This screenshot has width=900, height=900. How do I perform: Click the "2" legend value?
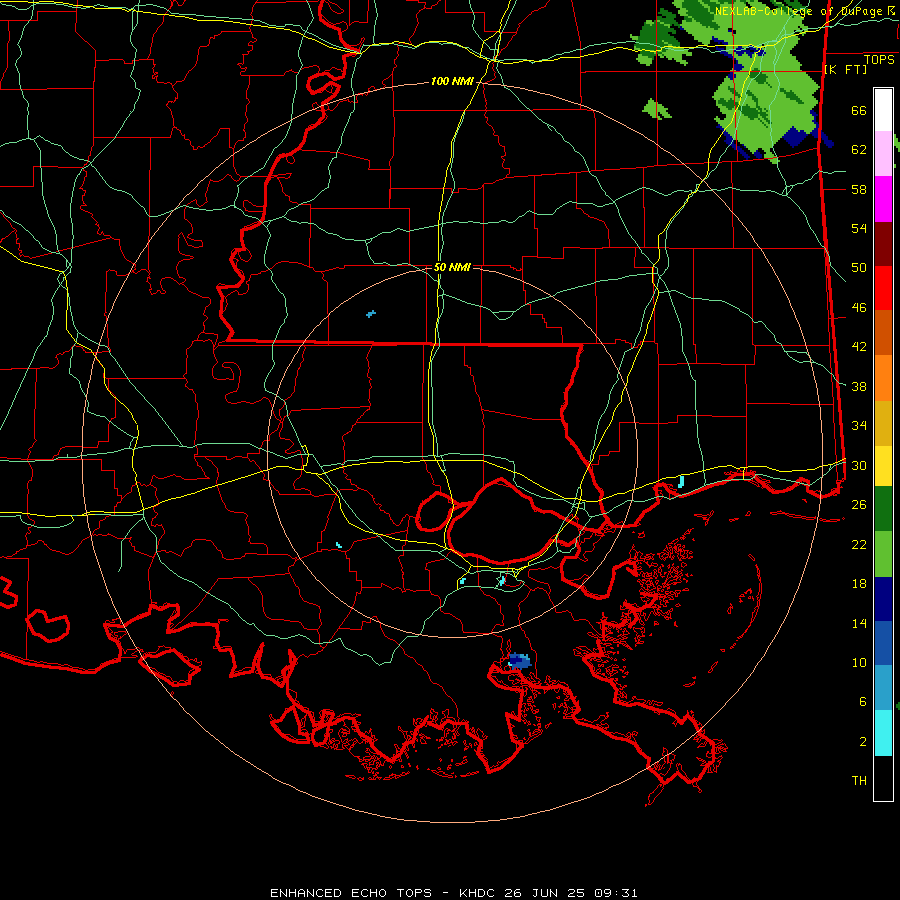tap(862, 742)
